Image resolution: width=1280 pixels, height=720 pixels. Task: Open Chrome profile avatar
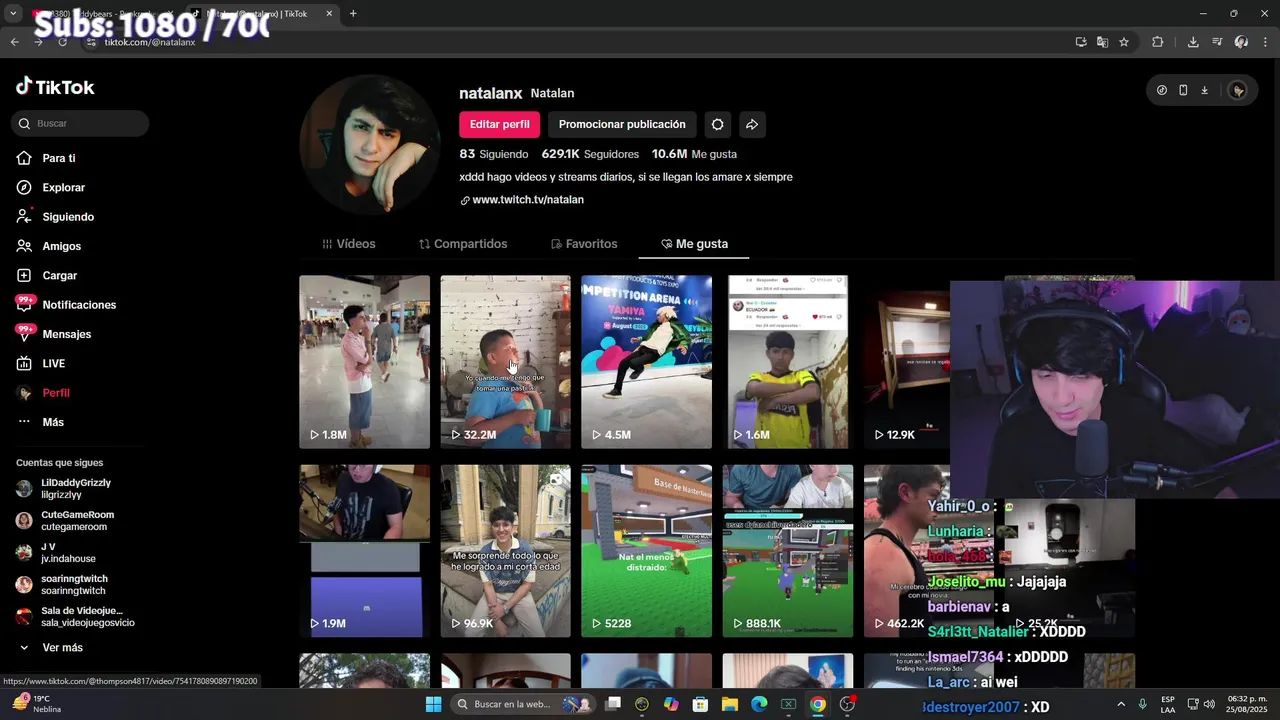(x=1241, y=42)
